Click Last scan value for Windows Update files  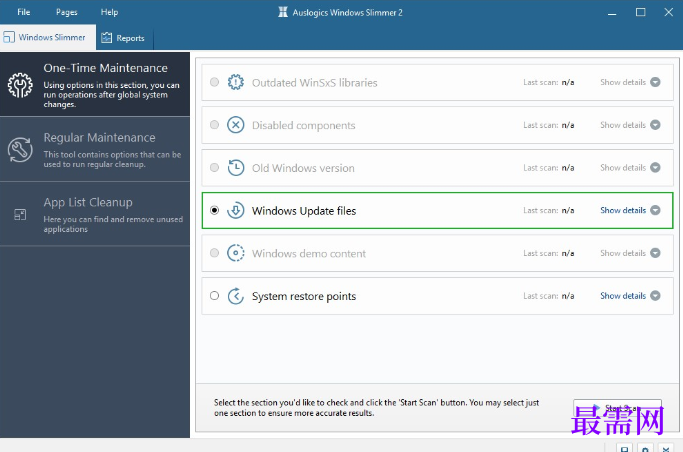click(x=568, y=210)
